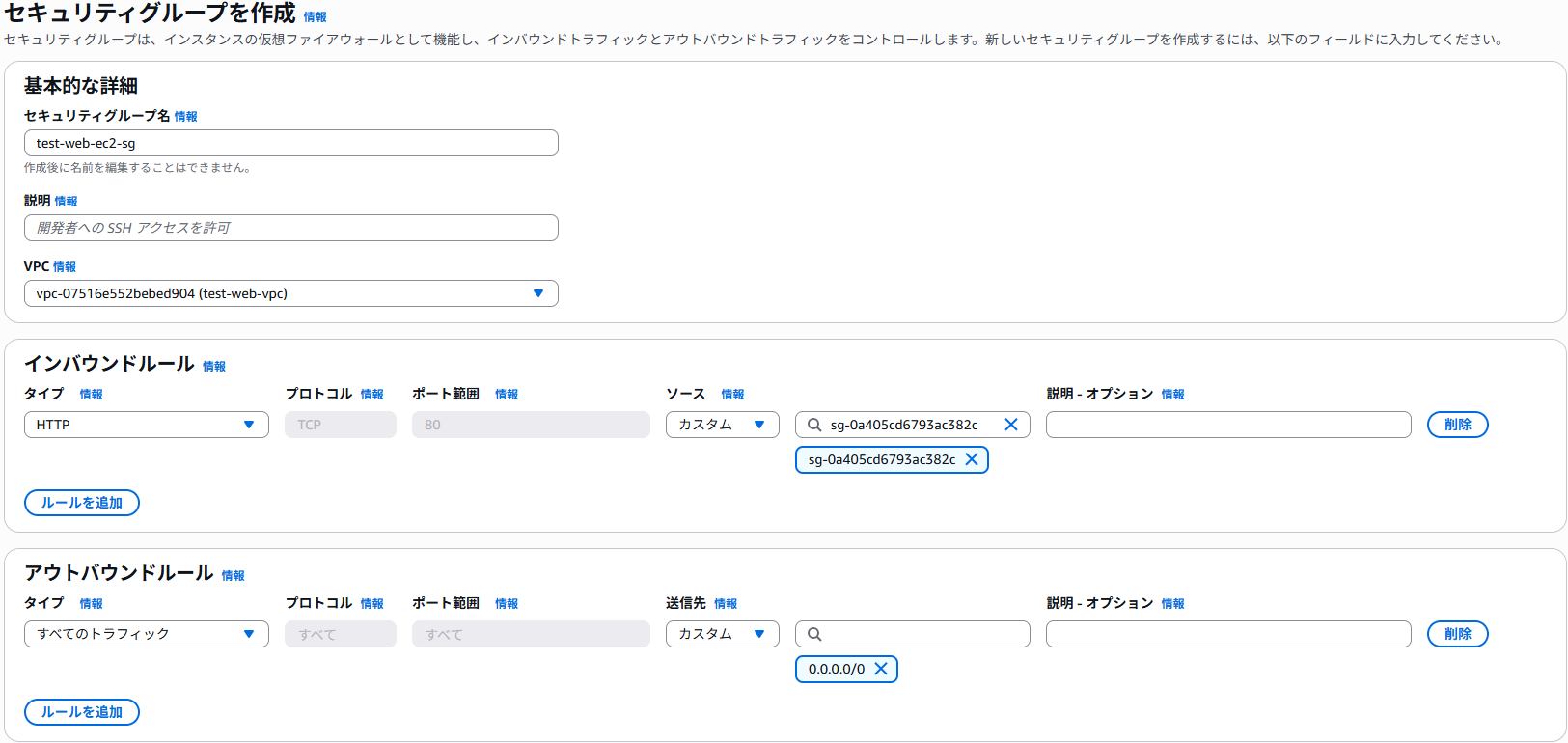Screen dimensions: 1568x743
Task: Click the security group name input field
Action: (290, 143)
